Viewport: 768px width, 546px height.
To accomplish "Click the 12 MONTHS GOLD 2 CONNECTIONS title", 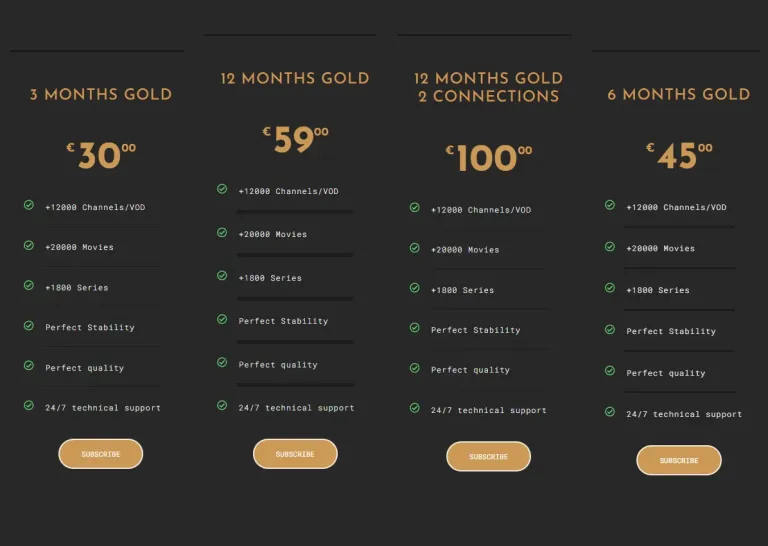I will pos(488,87).
